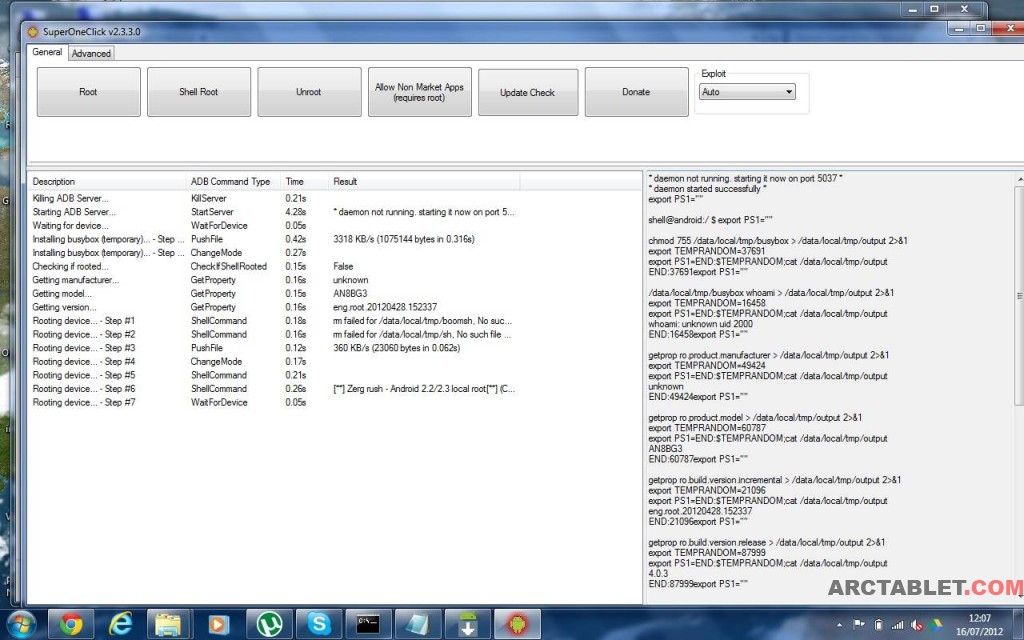Click the Unroot button
The width and height of the screenshot is (1024, 640).
[x=309, y=92]
